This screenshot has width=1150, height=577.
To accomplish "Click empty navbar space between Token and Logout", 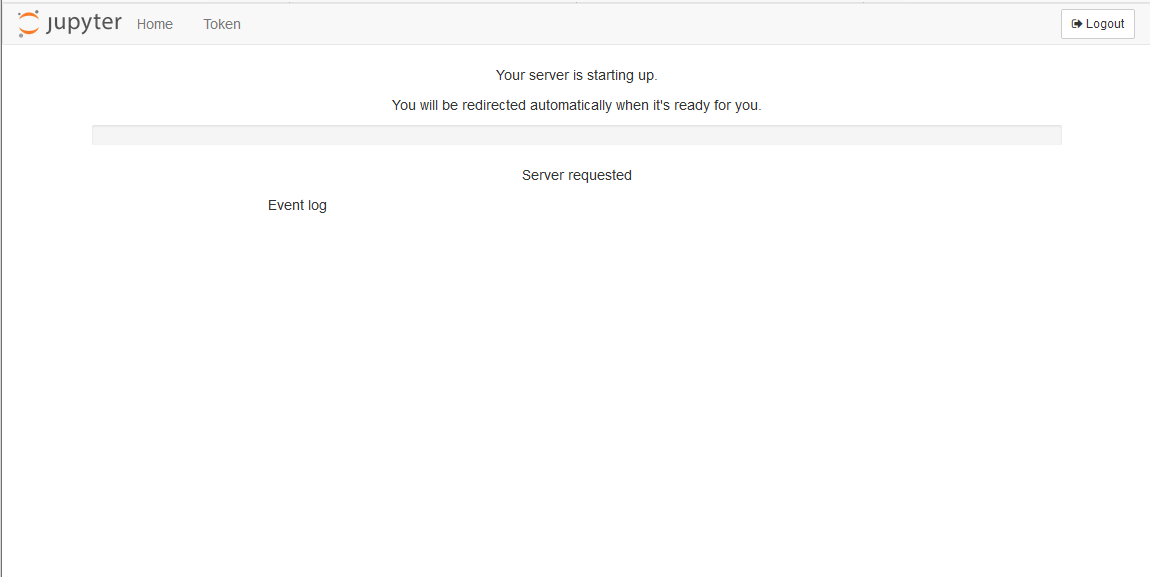I will coord(650,24).
